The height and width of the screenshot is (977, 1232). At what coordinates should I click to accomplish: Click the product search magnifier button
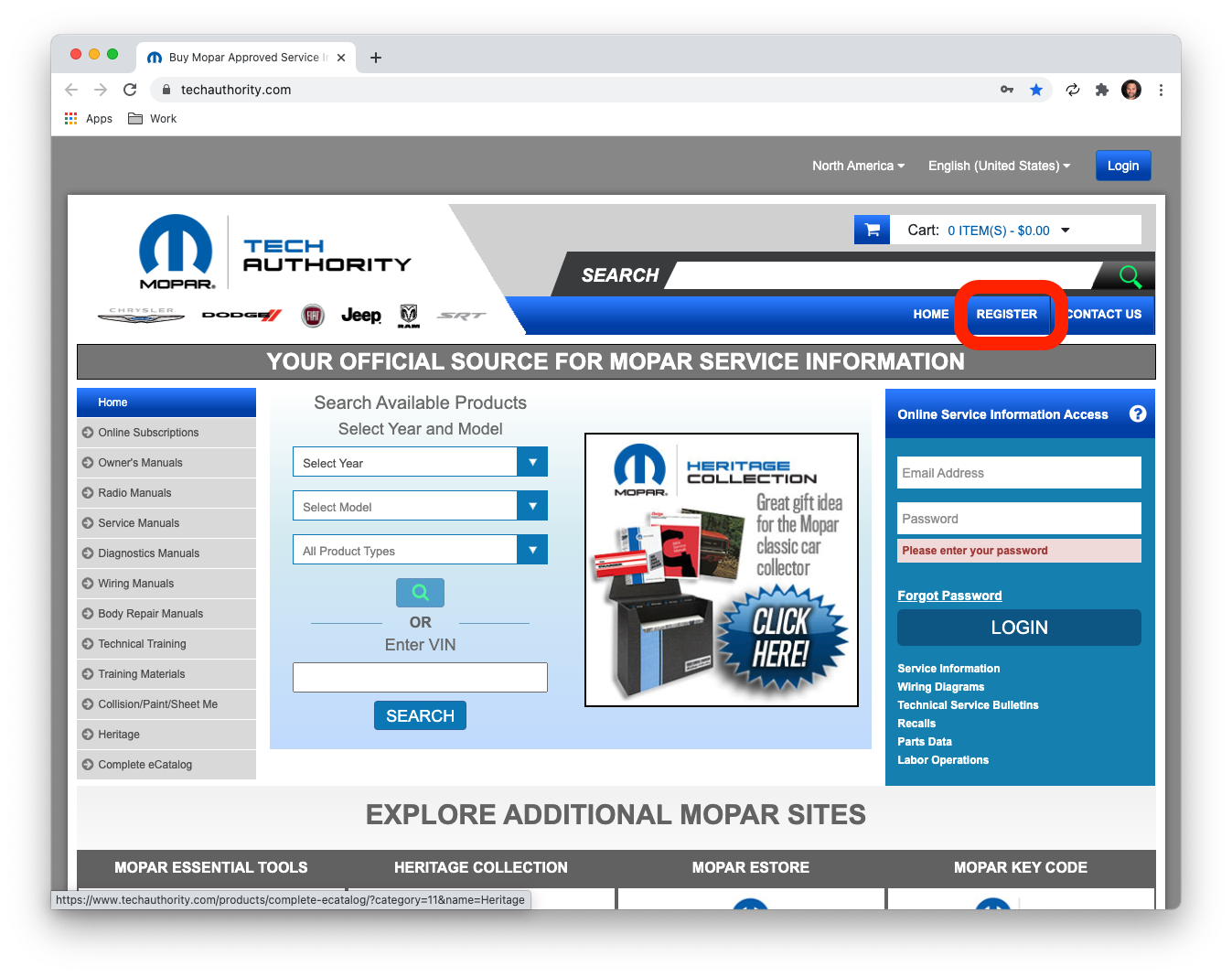[420, 593]
